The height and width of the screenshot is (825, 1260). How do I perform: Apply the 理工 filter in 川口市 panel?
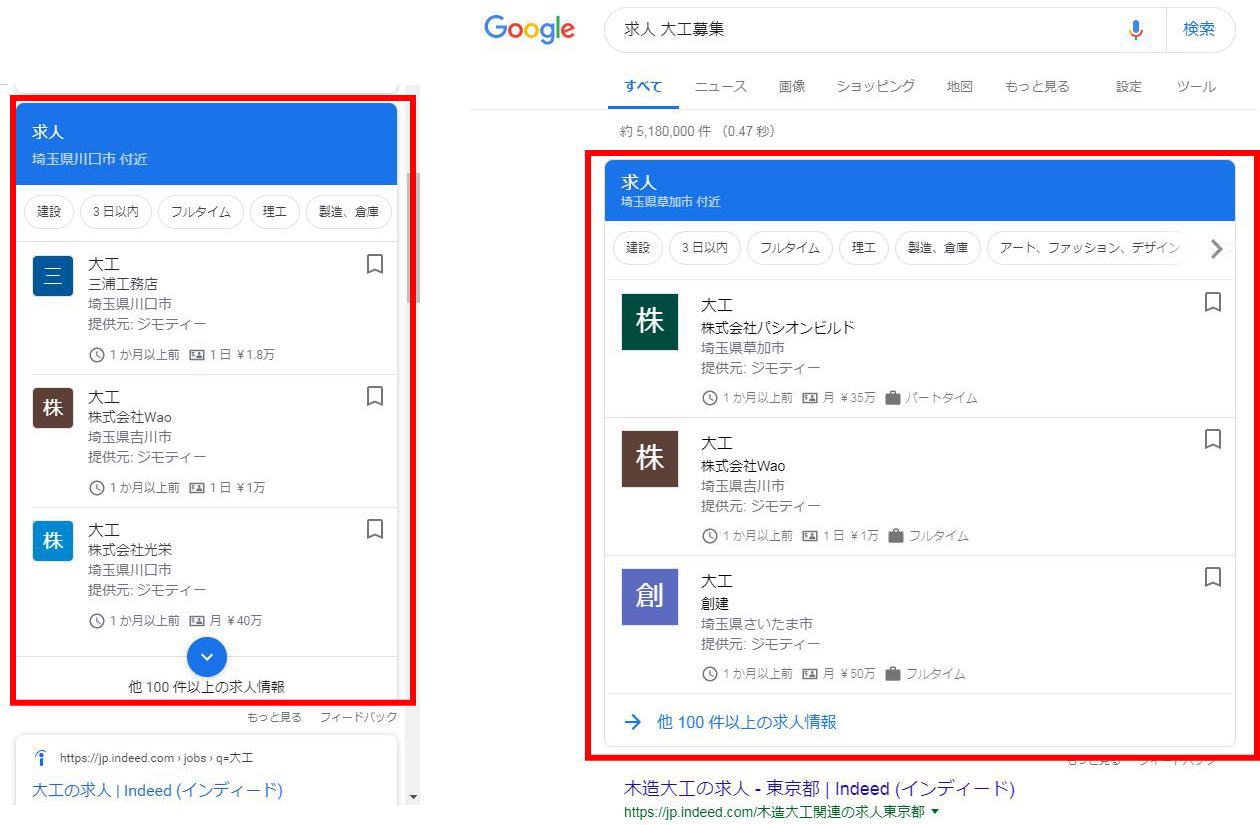click(274, 212)
